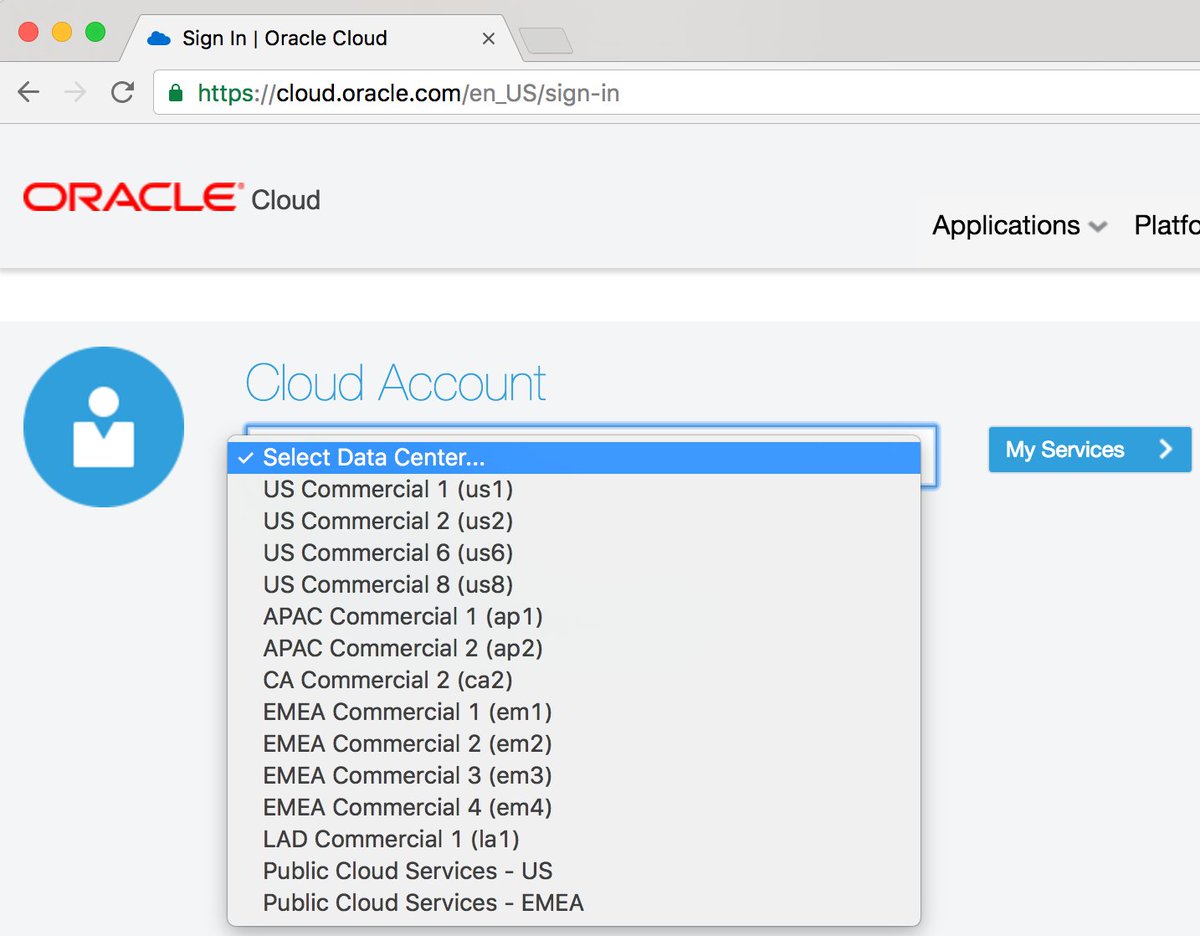The height and width of the screenshot is (936, 1200).
Task: Open the partially visible Platform menu
Action: point(1167,226)
